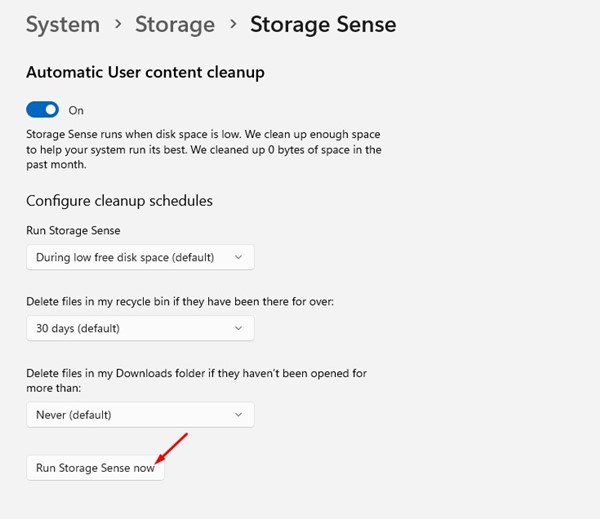Click chevron between System and Storage
The width and height of the screenshot is (600, 519).
click(x=118, y=24)
